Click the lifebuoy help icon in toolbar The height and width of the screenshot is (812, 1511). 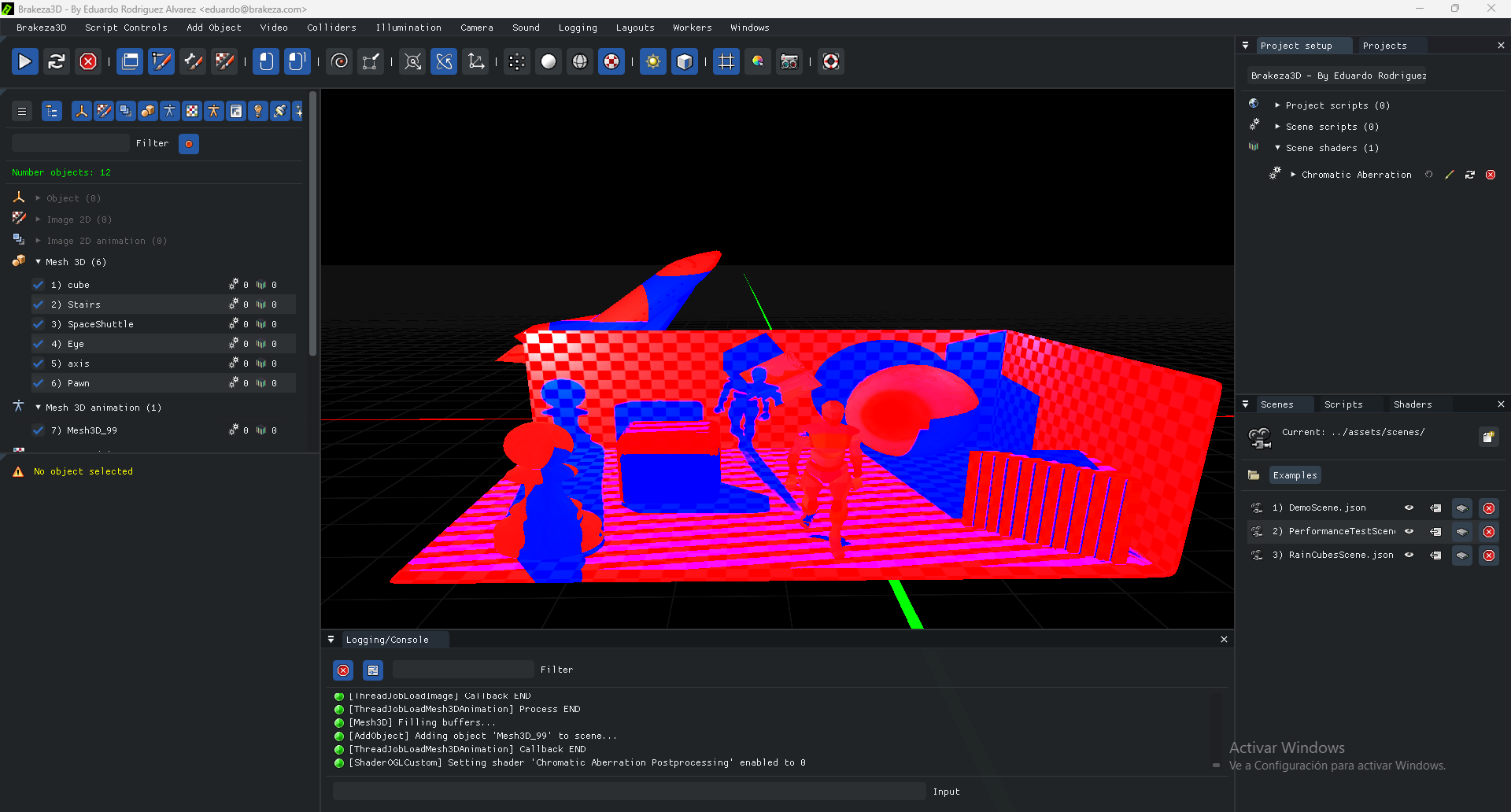[x=830, y=61]
